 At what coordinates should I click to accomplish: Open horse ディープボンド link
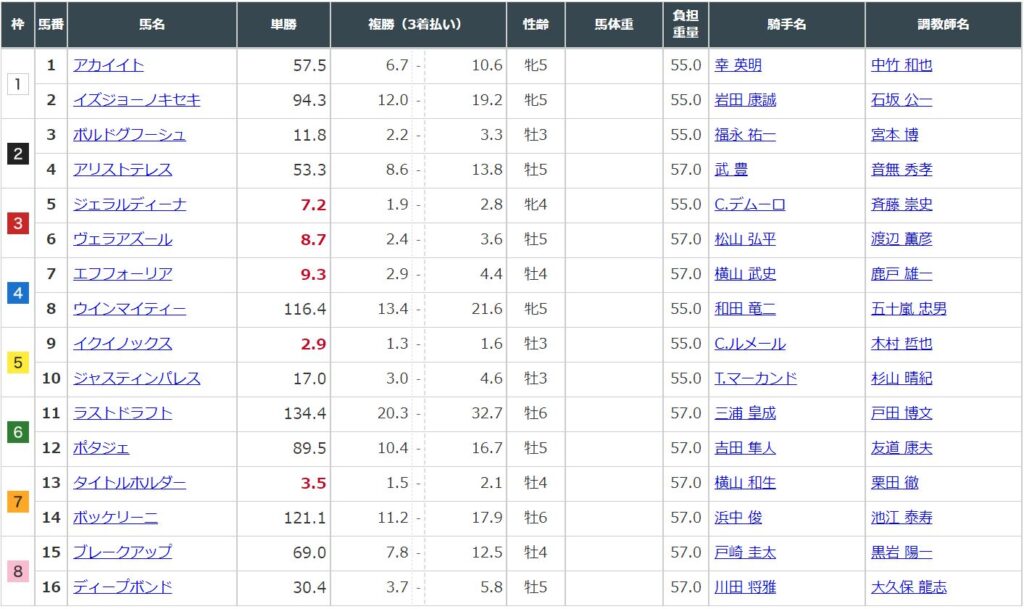tap(123, 587)
